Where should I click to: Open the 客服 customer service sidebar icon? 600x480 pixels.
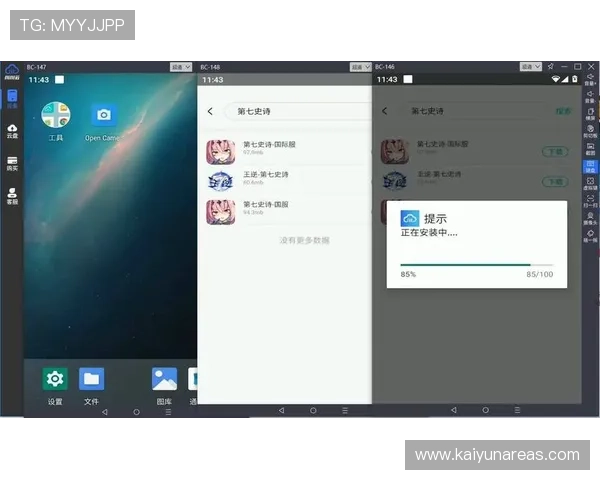12,196
